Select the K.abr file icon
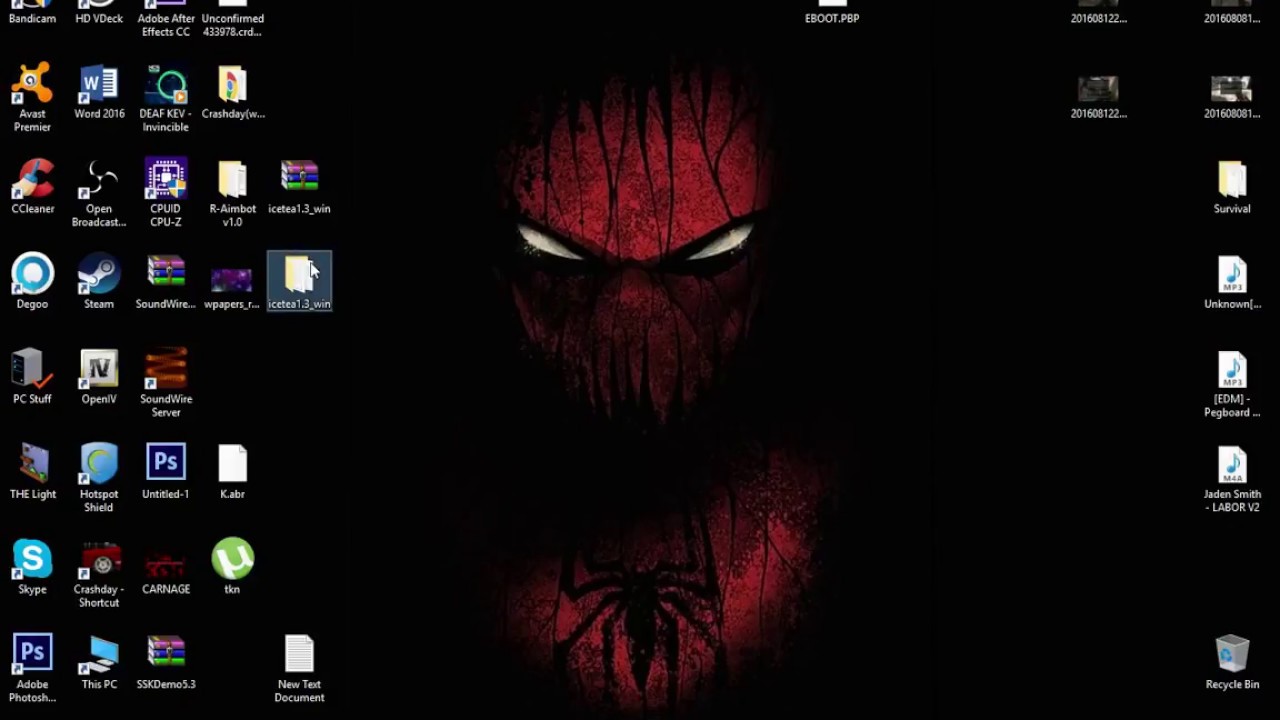This screenshot has height=720, width=1280. click(232, 472)
